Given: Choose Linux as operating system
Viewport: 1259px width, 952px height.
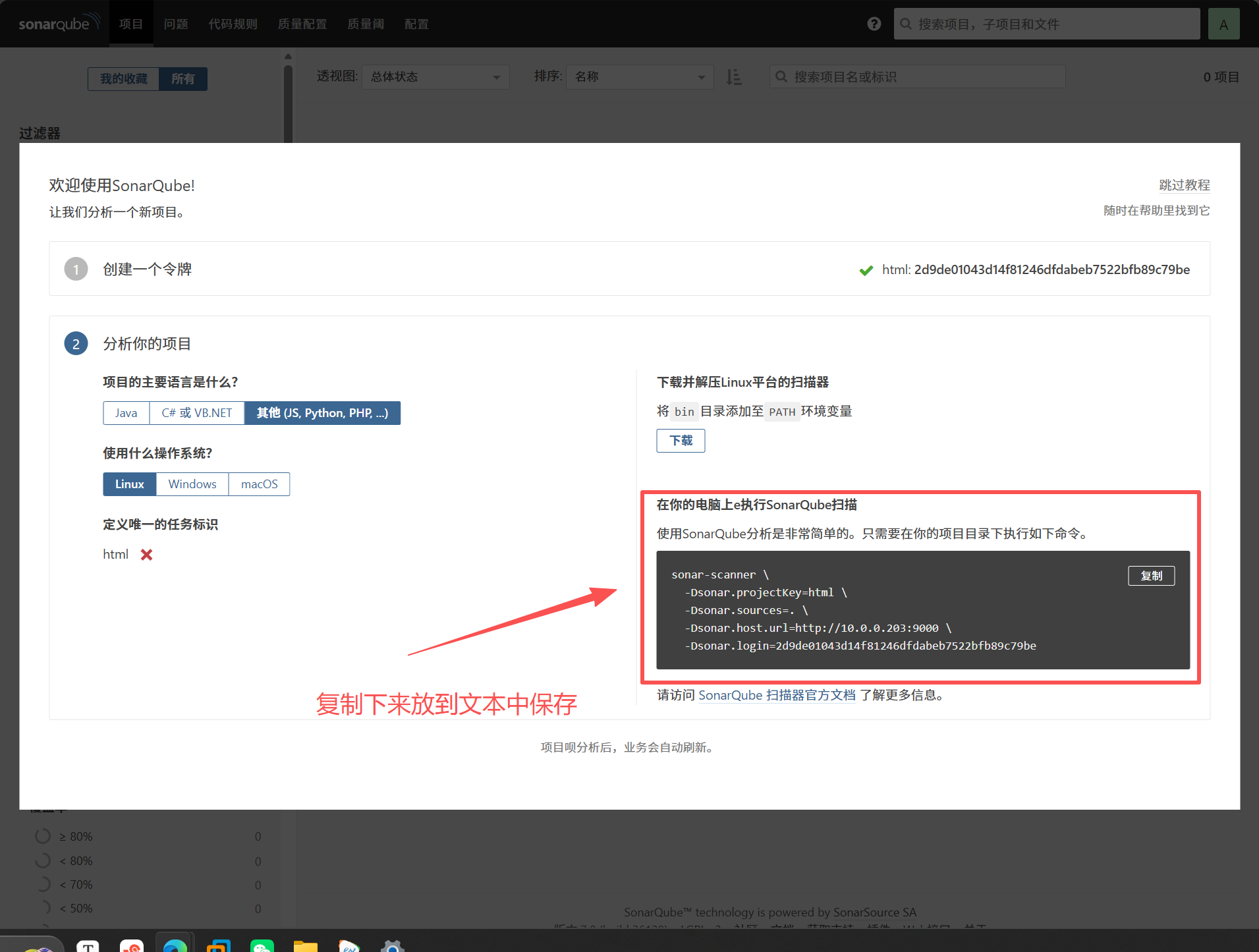Looking at the screenshot, I should coord(130,484).
